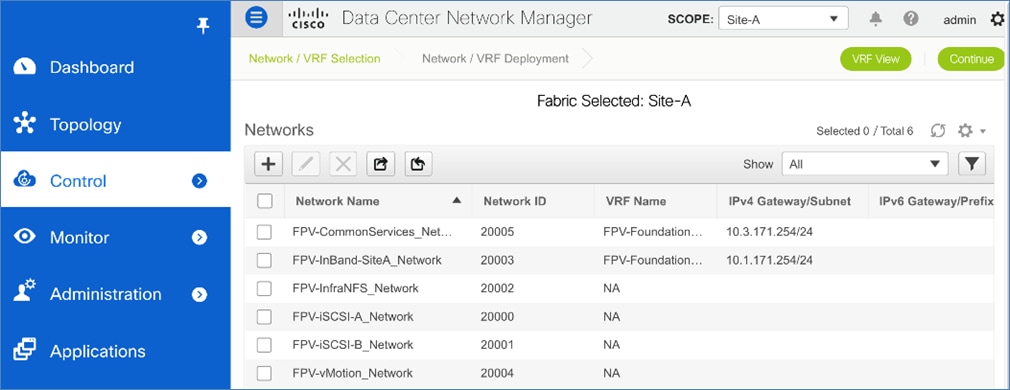Click the Applications windows icon
This screenshot has width=1010, height=390.
24,350
